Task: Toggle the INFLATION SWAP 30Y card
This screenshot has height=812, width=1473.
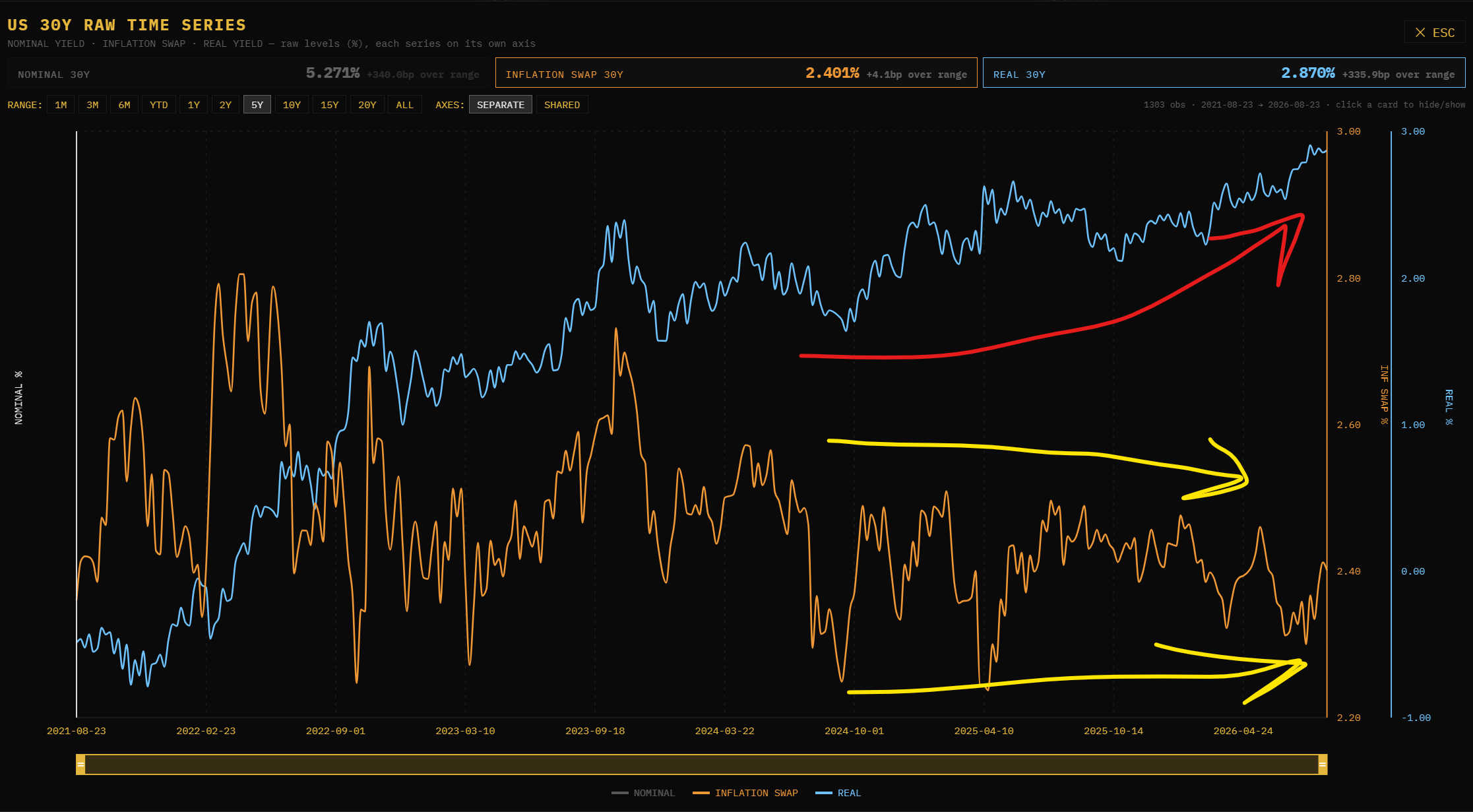Action: (736, 73)
